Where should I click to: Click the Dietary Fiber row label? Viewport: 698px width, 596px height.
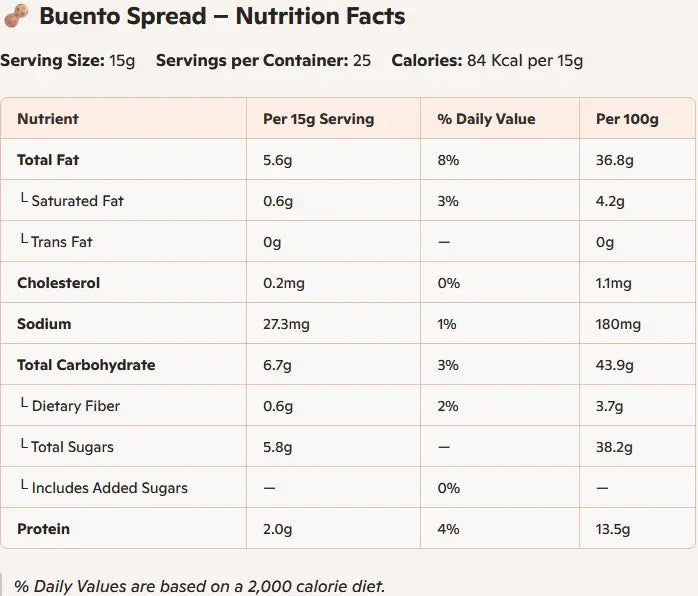[x=76, y=406]
